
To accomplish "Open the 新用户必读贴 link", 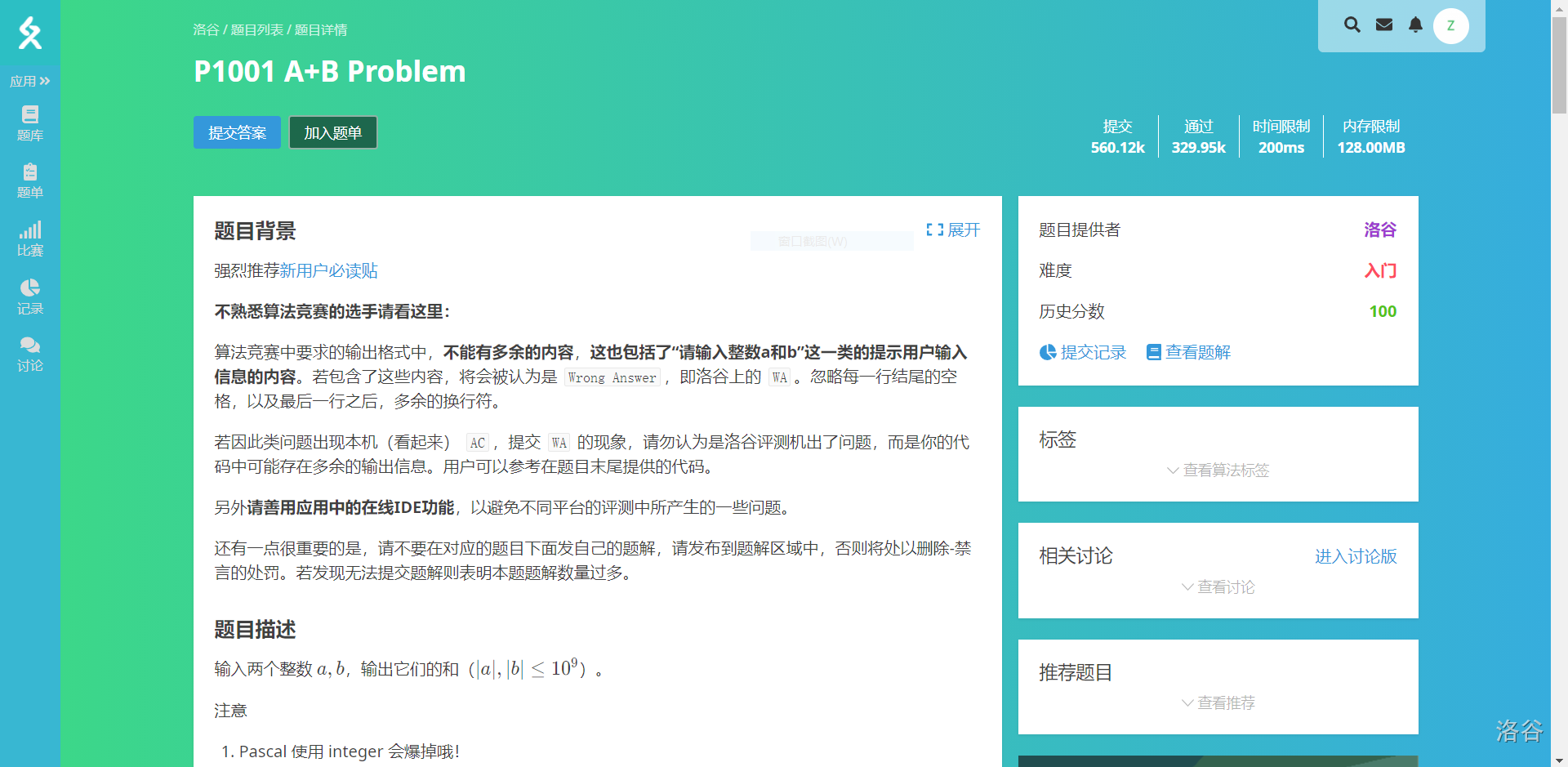I will click(328, 270).
